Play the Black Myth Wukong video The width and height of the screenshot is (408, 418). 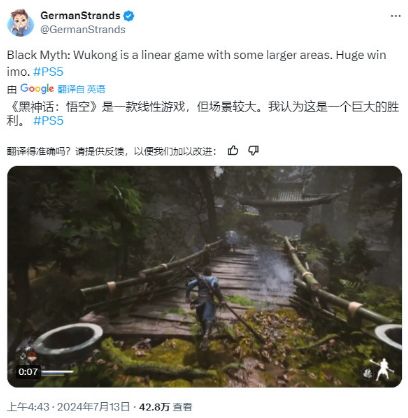[x=204, y=276]
